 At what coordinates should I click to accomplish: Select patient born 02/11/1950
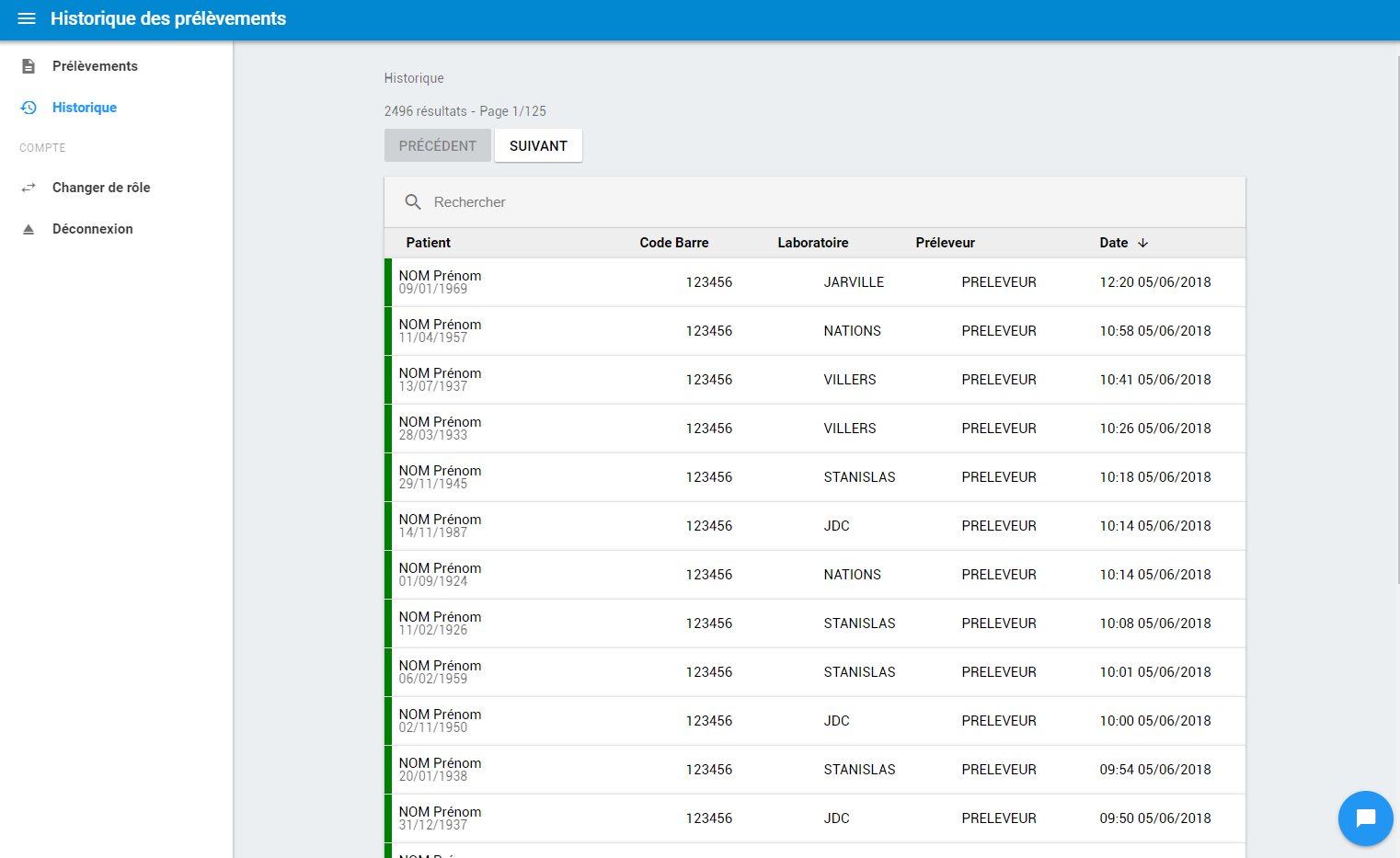(x=815, y=721)
